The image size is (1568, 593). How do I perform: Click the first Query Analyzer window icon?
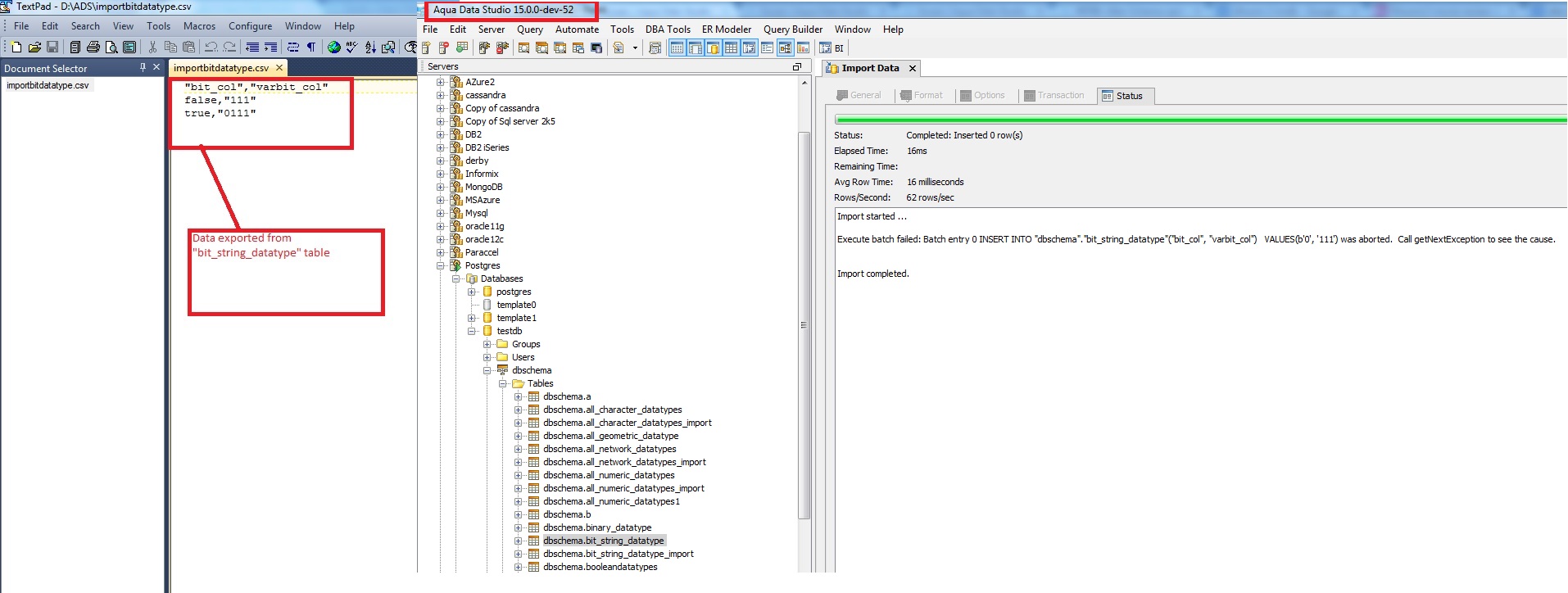pos(523,48)
